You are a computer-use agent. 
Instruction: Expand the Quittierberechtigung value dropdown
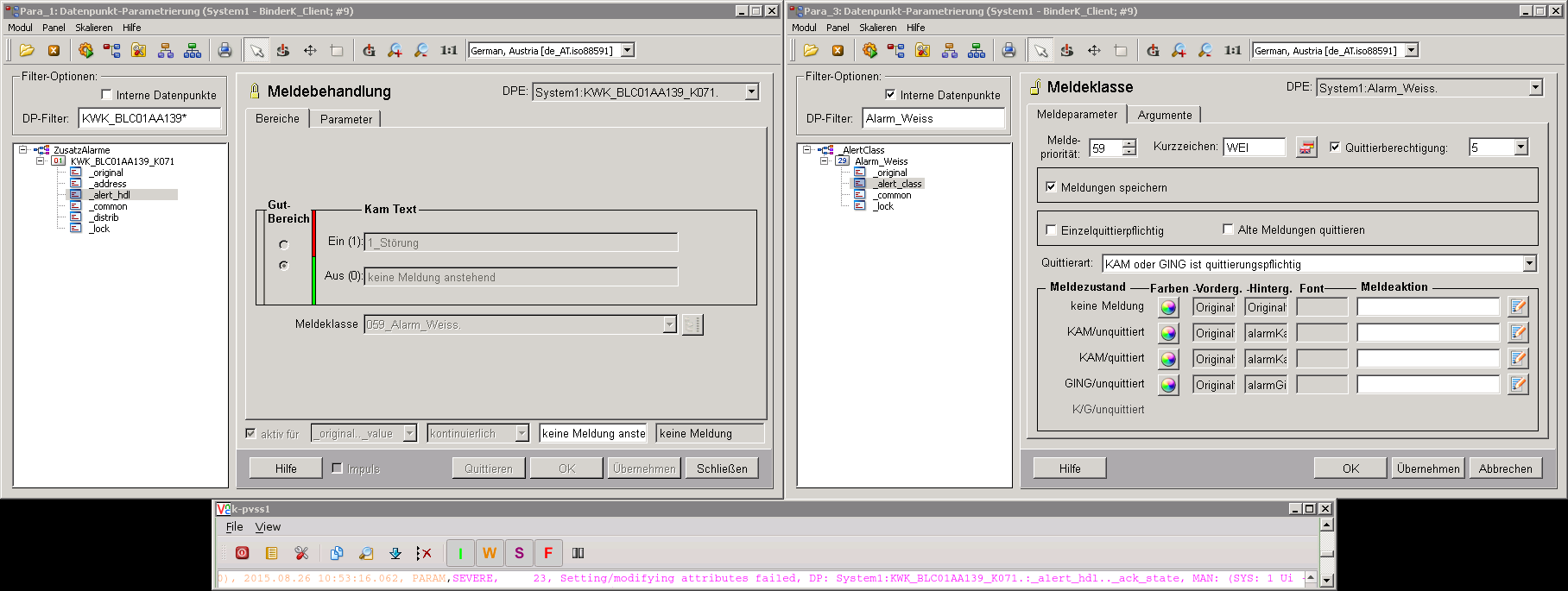click(x=1521, y=148)
